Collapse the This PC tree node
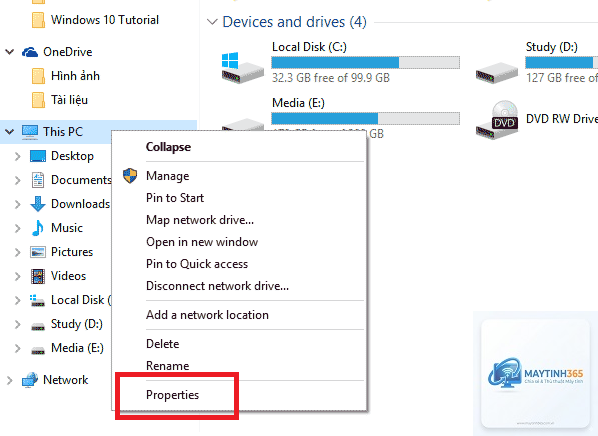The width and height of the screenshot is (598, 436). tap(10, 132)
